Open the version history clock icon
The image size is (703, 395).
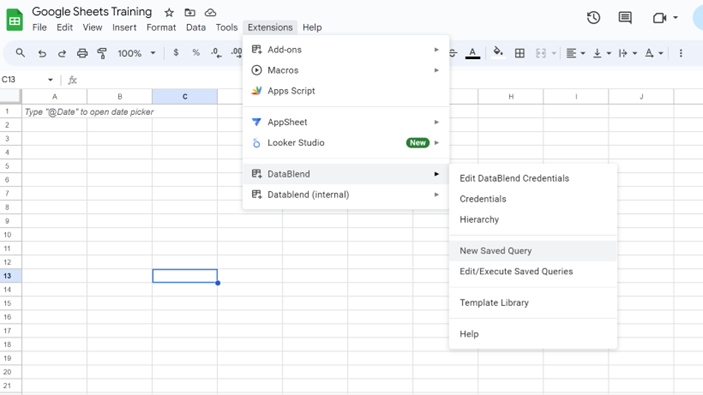tap(594, 18)
